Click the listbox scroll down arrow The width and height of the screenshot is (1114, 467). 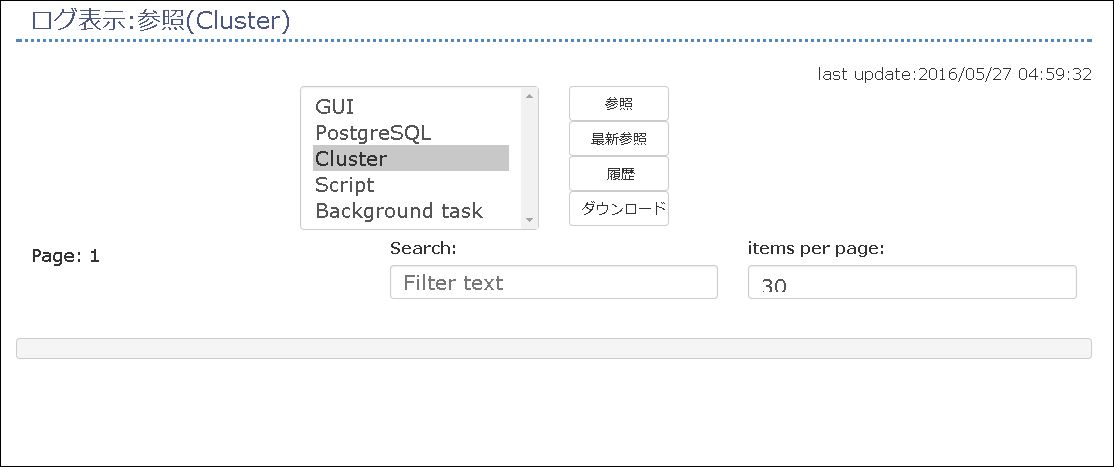tap(529, 220)
